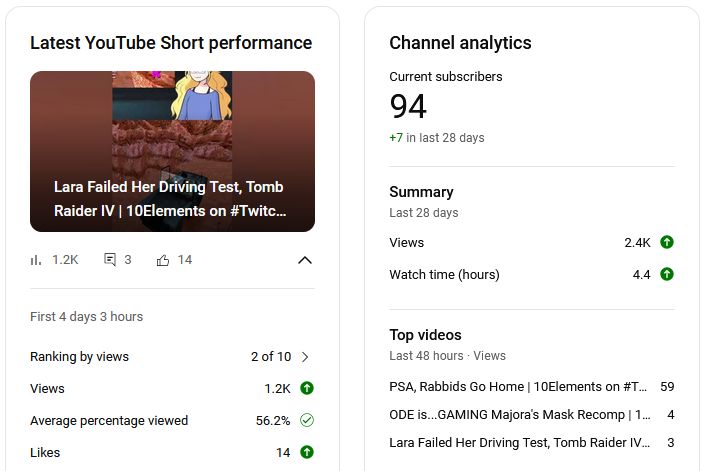Click the 'Ranking by views' label

79,357
